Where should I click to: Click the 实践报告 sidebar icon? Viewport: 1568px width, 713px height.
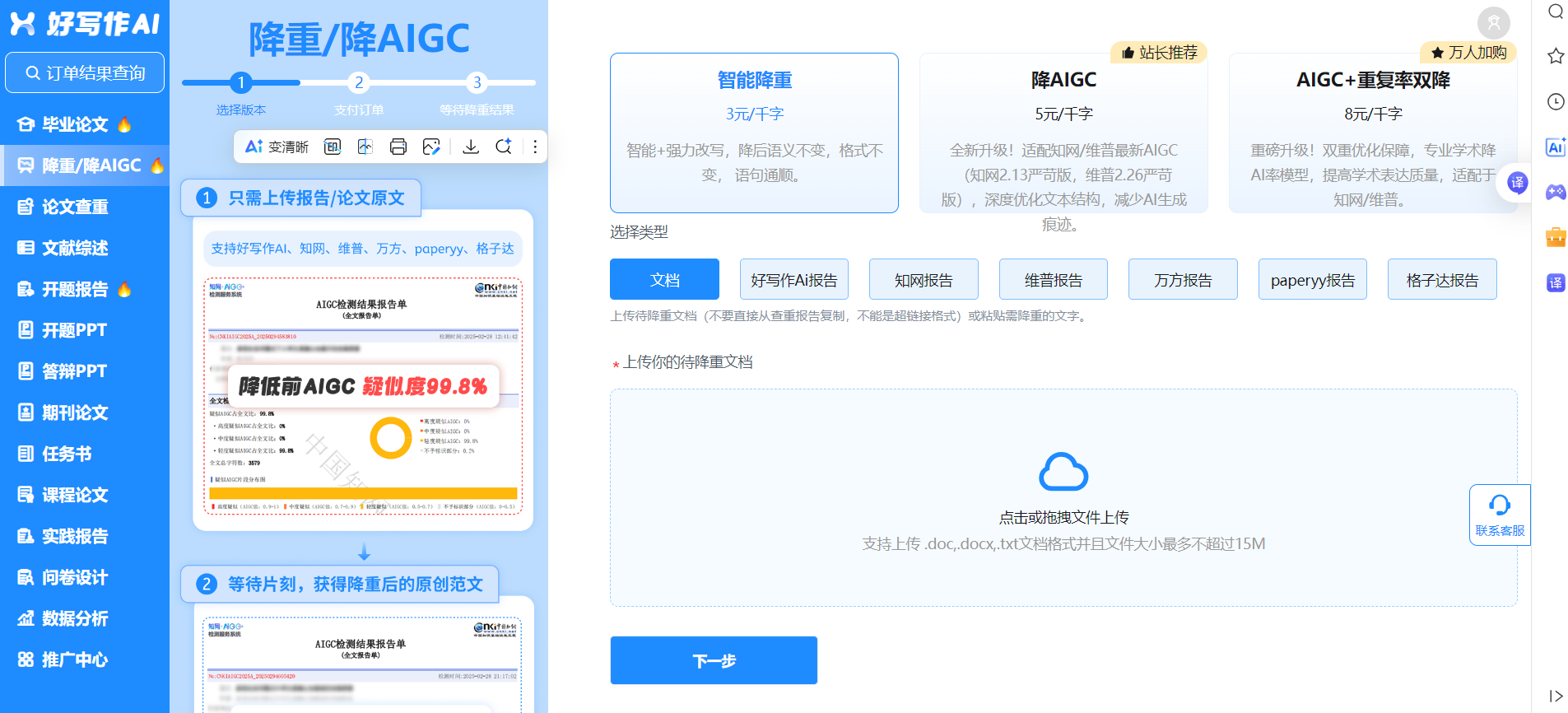coord(26,536)
